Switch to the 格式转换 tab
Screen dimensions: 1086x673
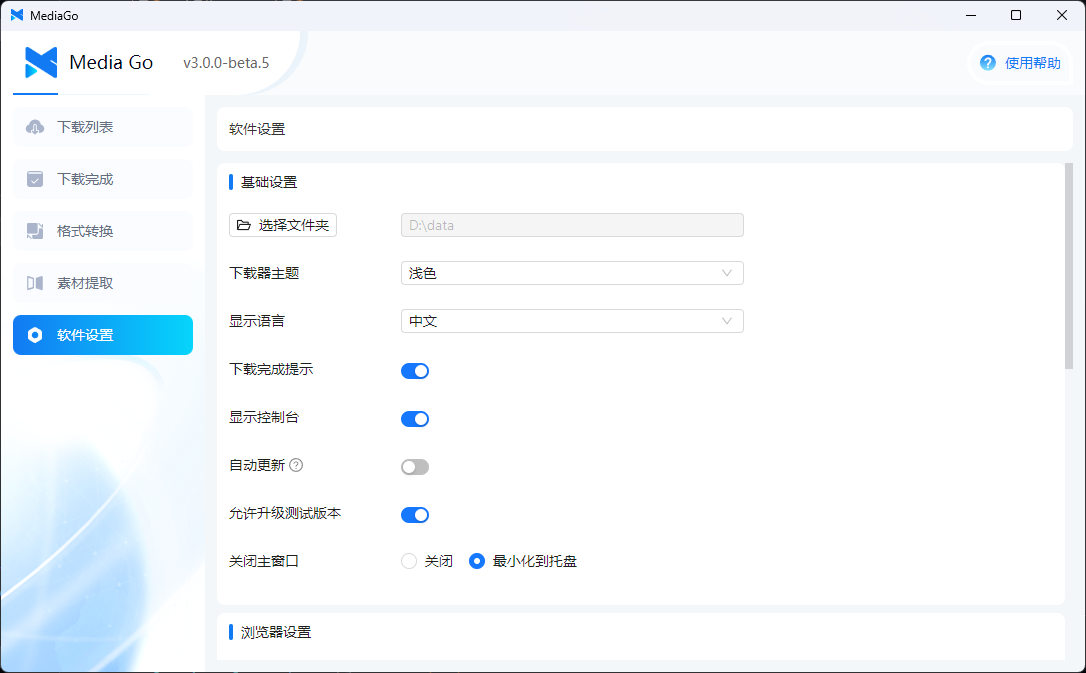pos(102,231)
